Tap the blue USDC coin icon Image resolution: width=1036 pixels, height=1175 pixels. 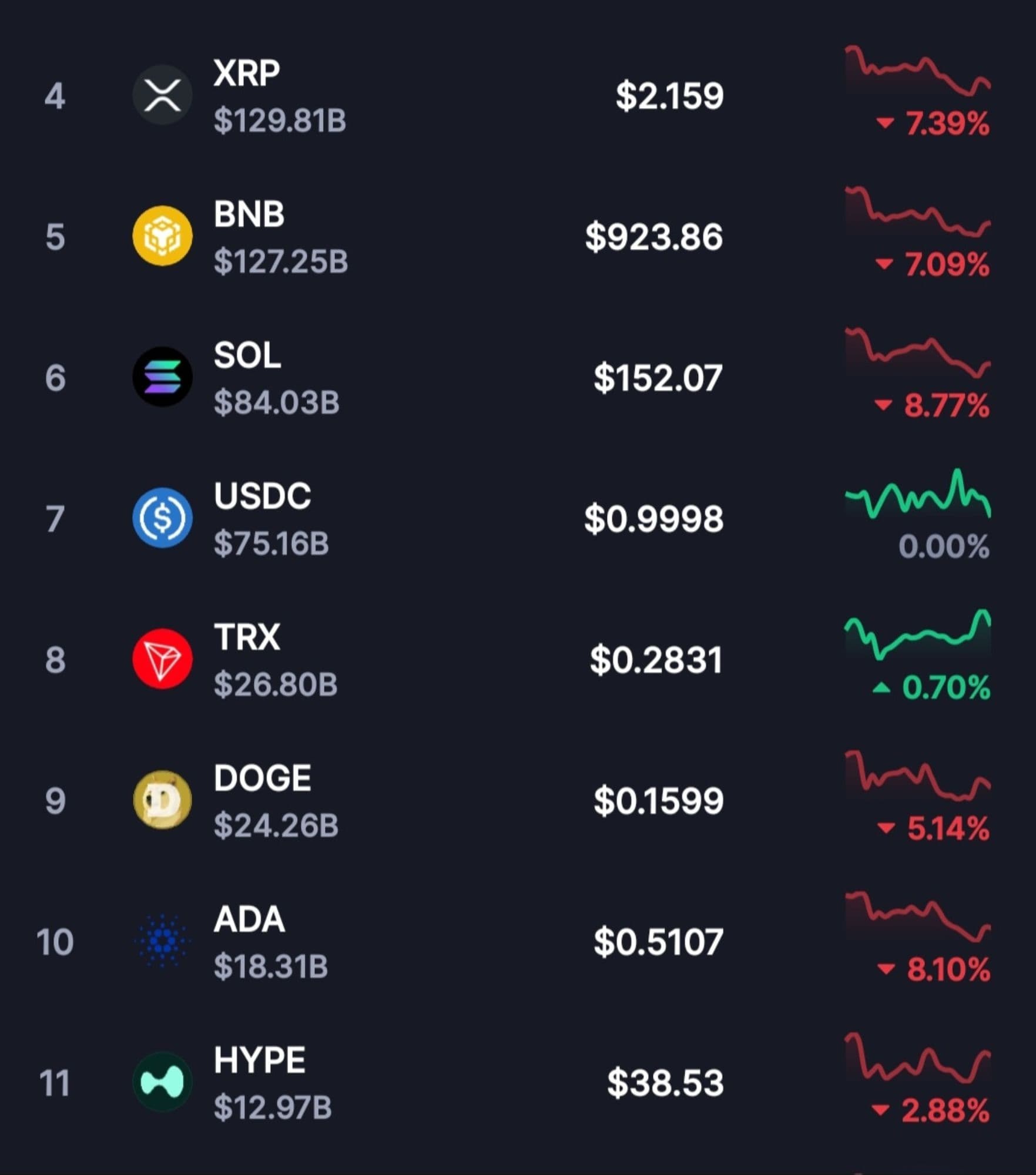point(162,518)
